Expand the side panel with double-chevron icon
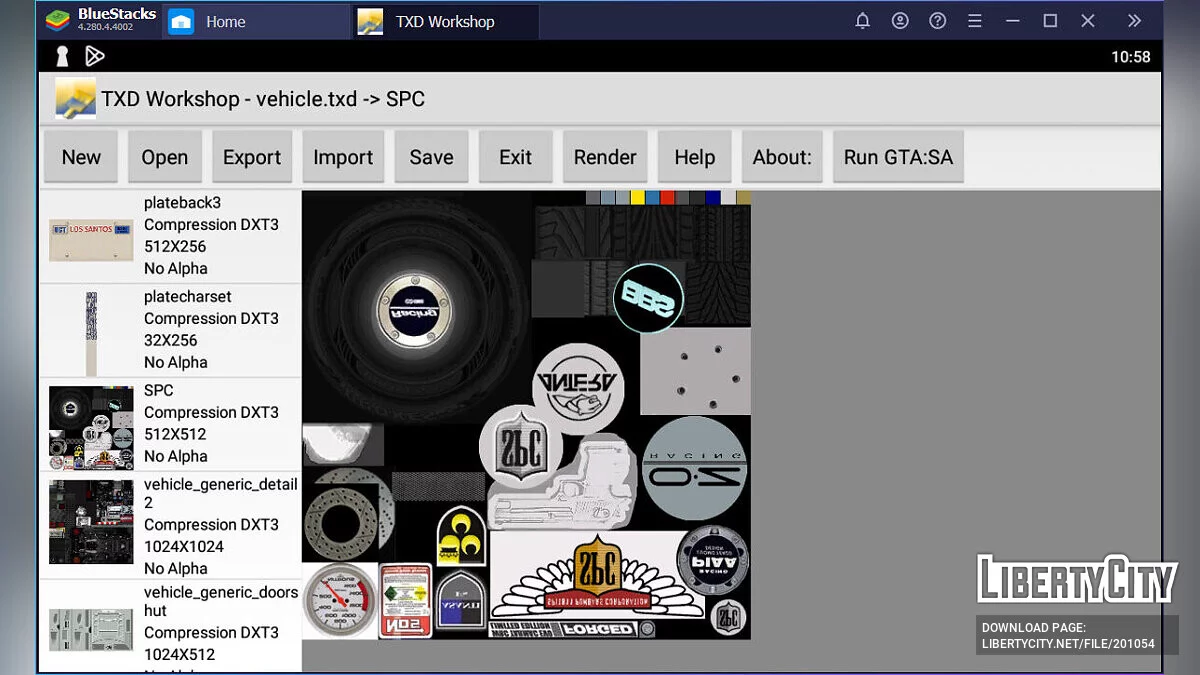The height and width of the screenshot is (675, 1200). pyautogui.click(x=1134, y=21)
